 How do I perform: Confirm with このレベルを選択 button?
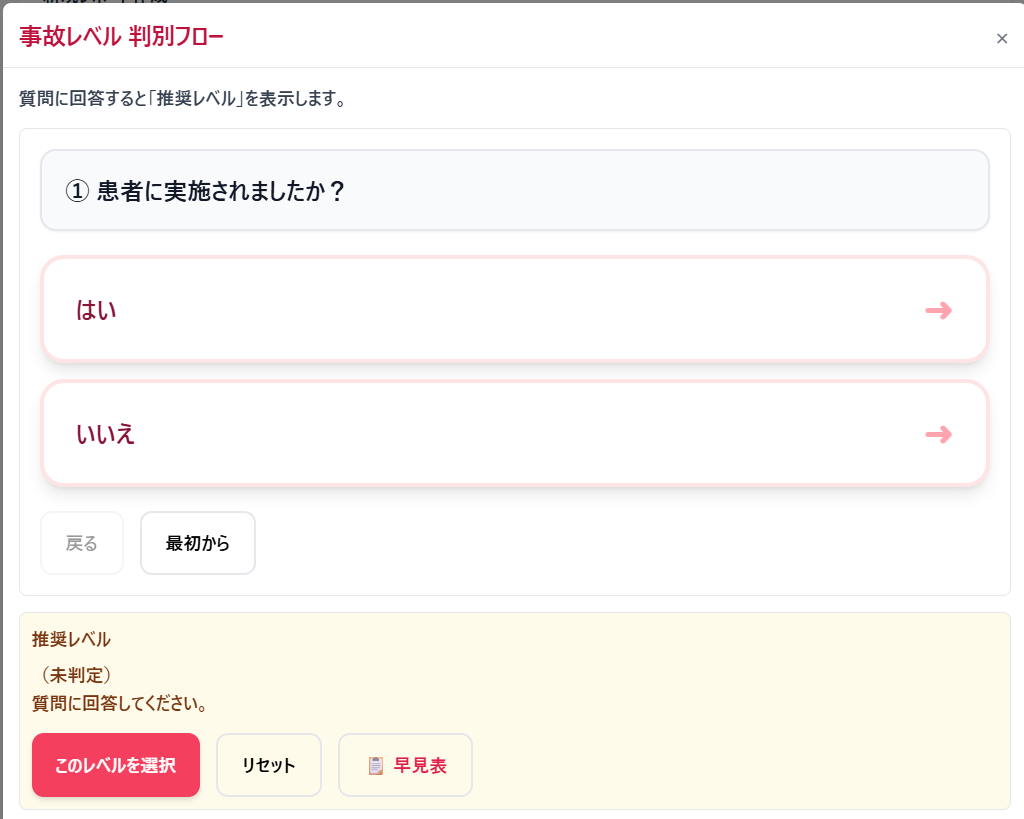[116, 765]
